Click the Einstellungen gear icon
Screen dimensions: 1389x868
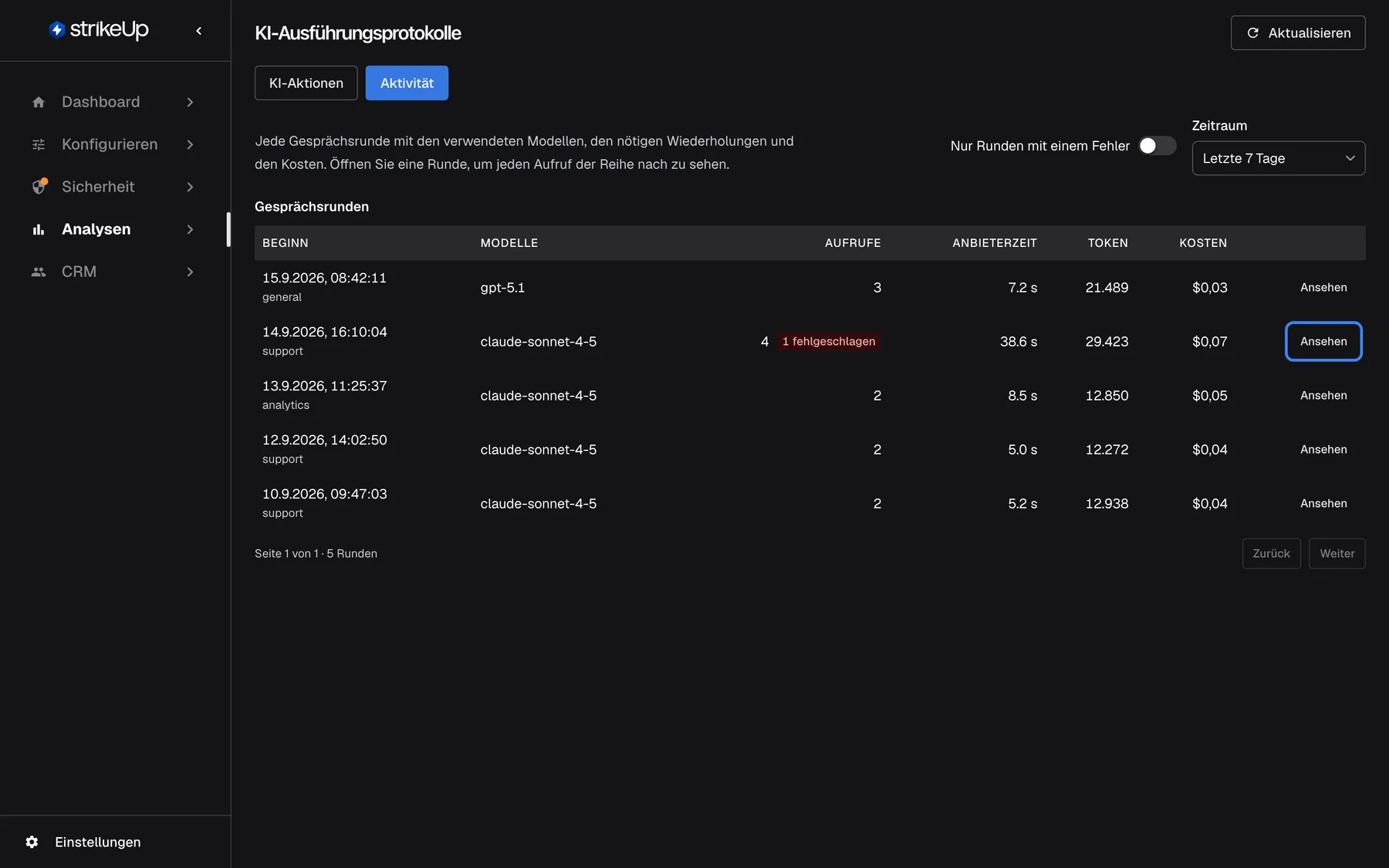pos(32,842)
